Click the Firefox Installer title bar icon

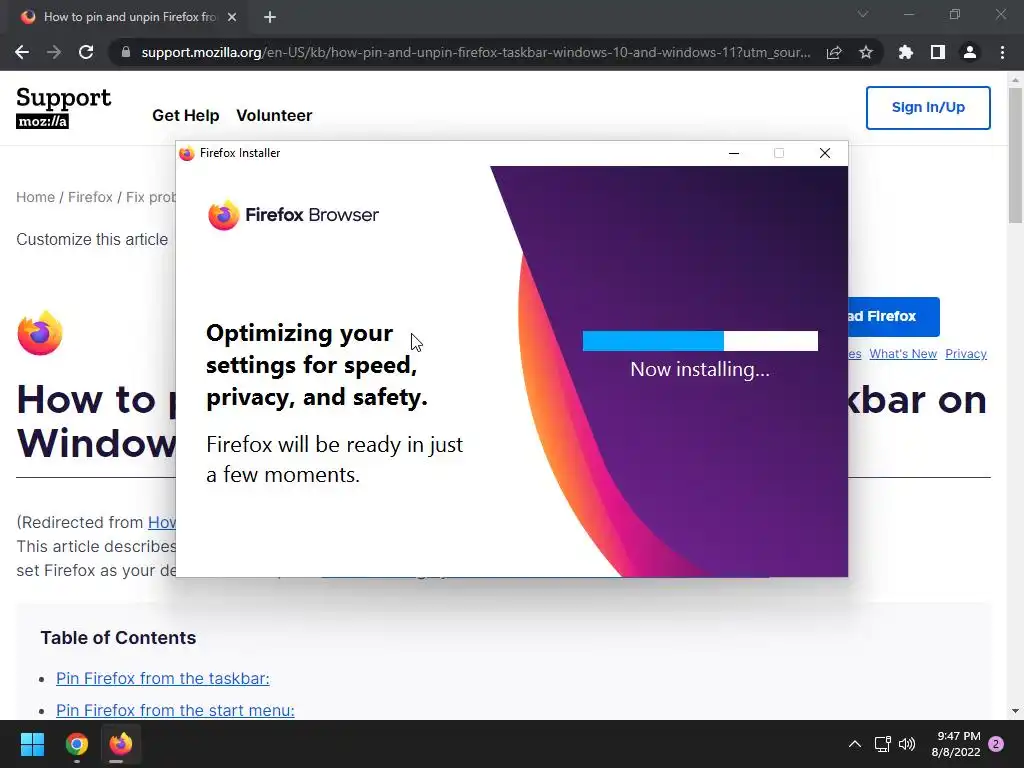(187, 153)
